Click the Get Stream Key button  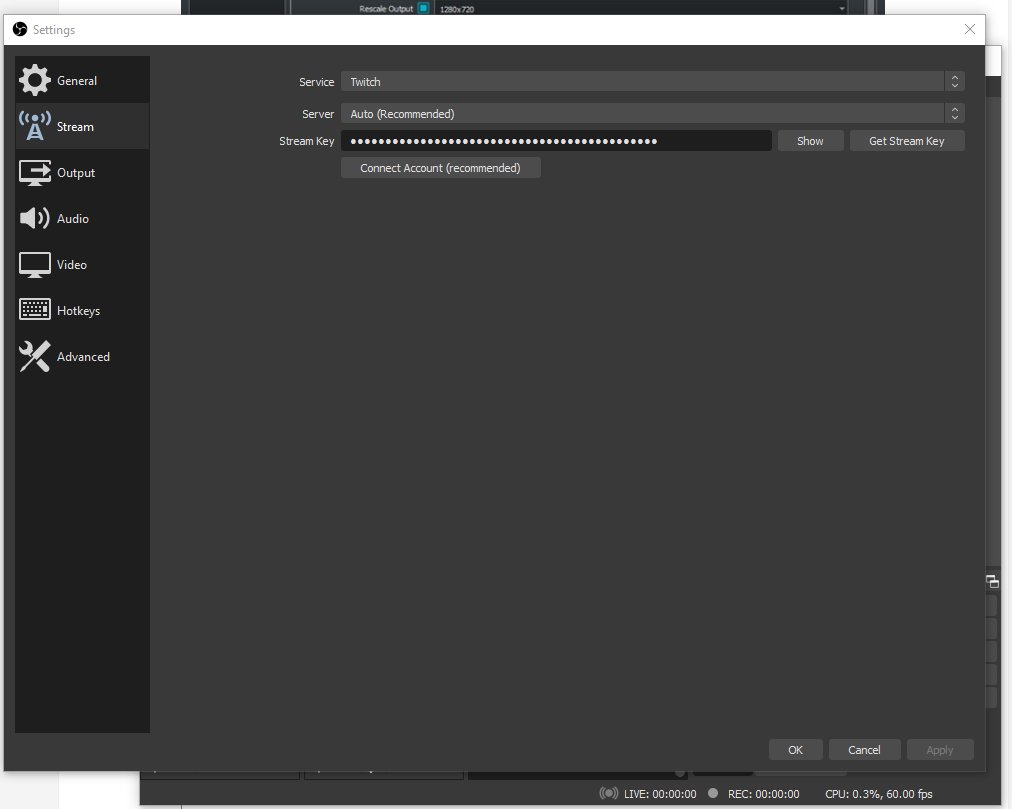907,141
